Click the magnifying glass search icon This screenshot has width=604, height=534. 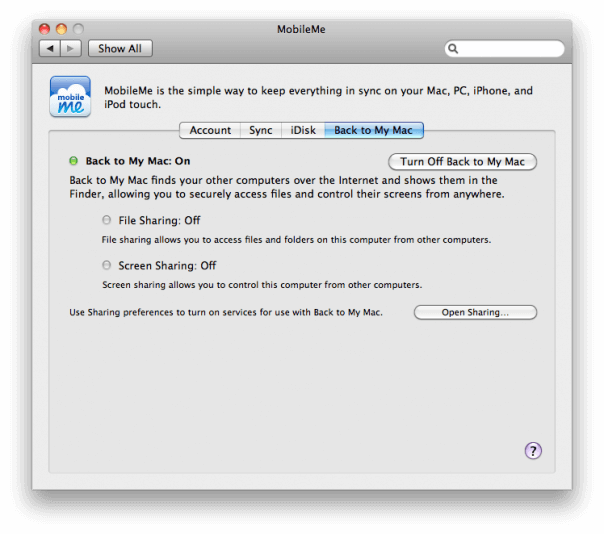453,49
